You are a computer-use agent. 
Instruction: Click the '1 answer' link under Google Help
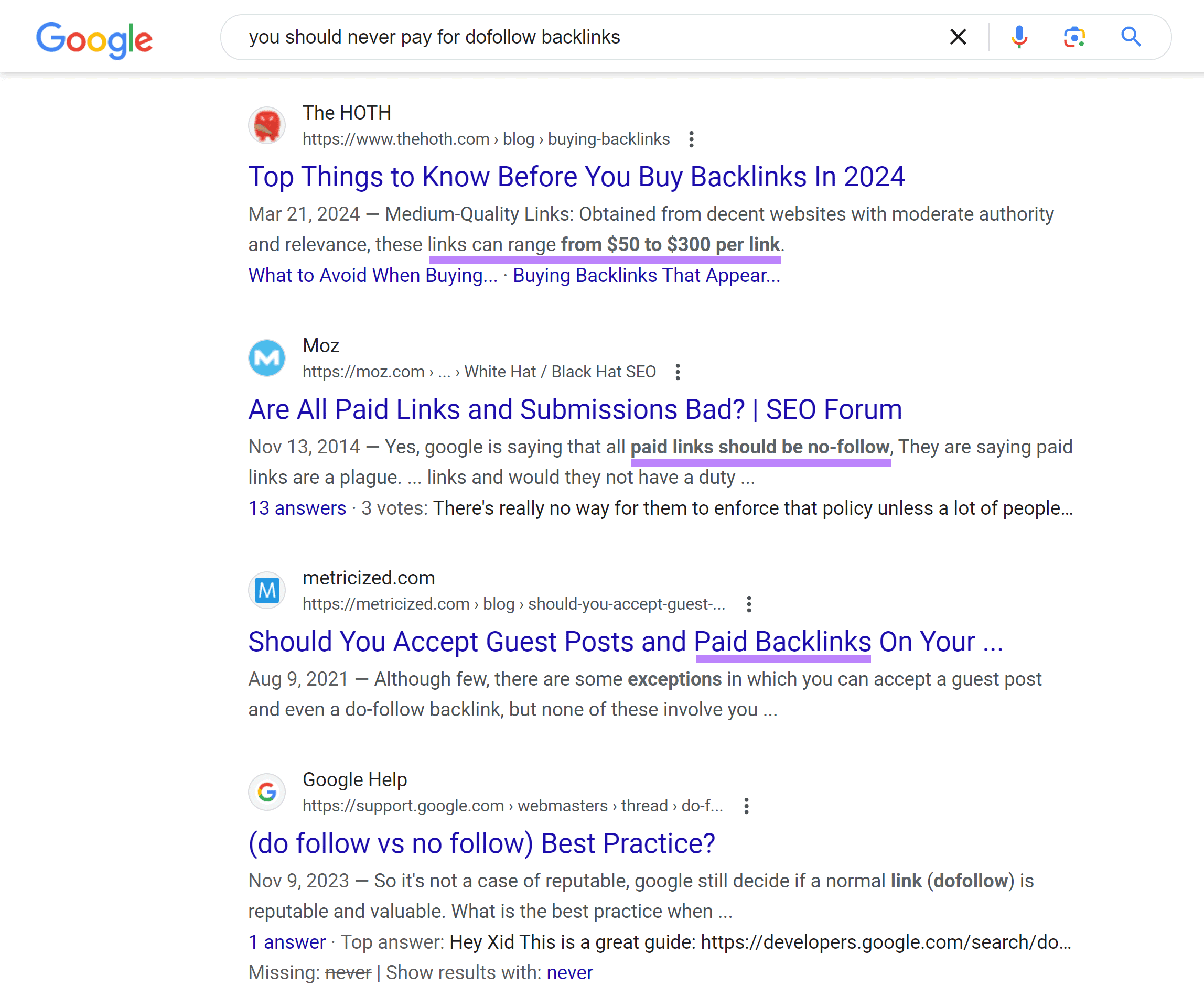[x=286, y=941]
